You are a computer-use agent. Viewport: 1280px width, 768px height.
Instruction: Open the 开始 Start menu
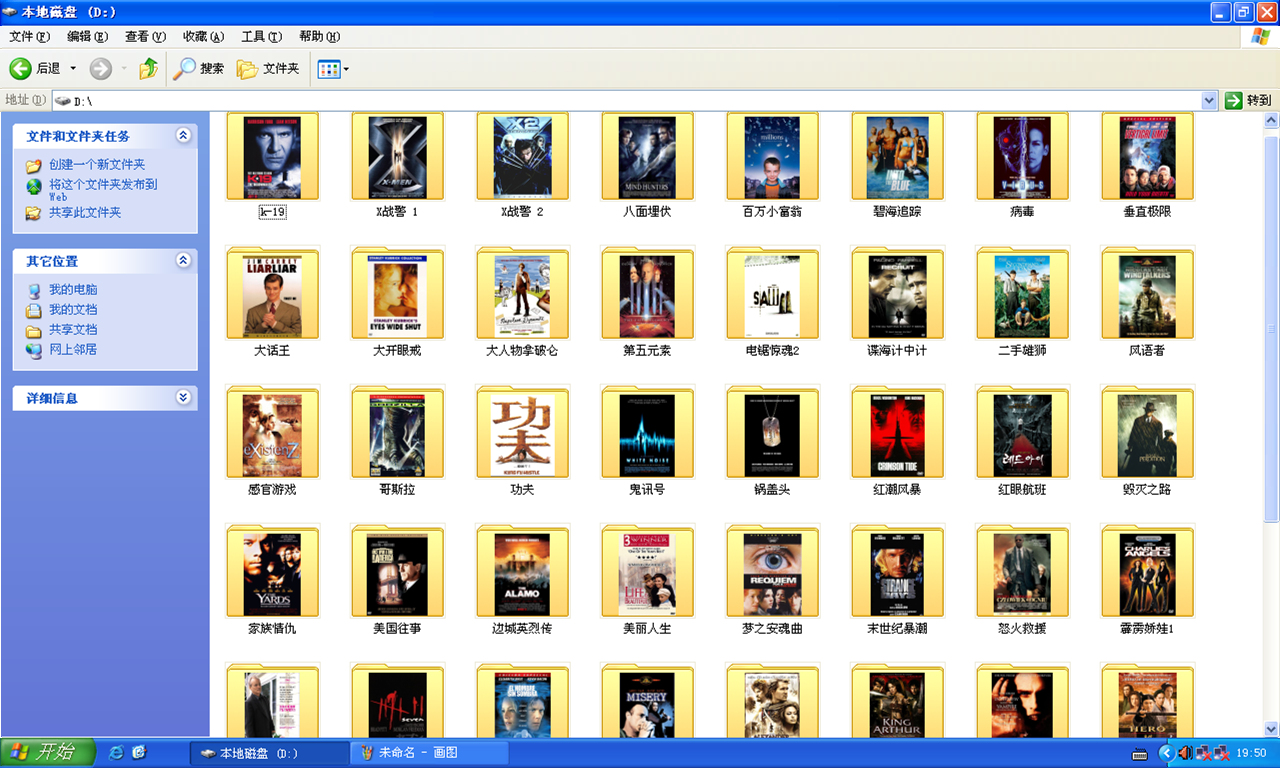click(48, 753)
